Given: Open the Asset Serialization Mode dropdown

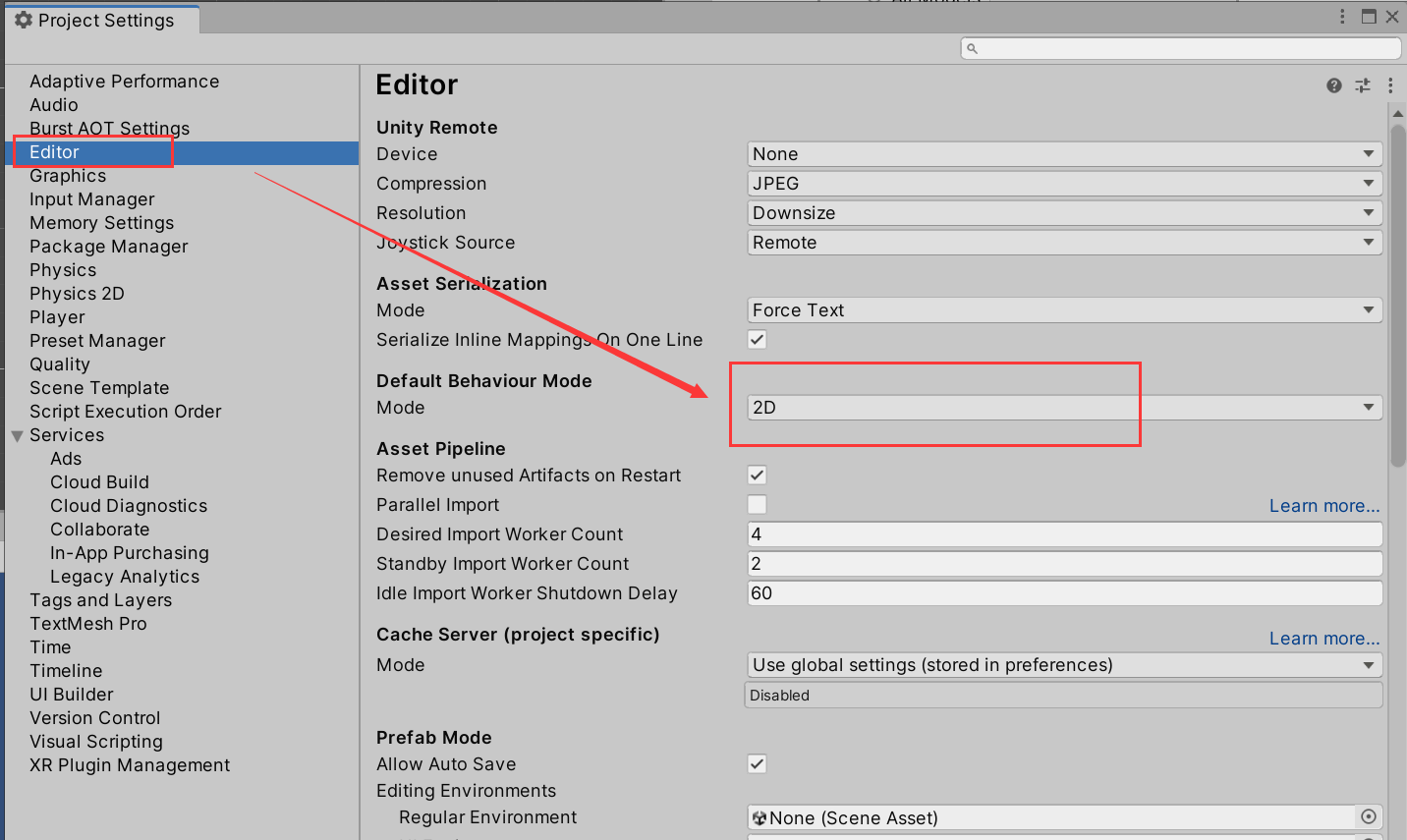Looking at the screenshot, I should point(1064,310).
